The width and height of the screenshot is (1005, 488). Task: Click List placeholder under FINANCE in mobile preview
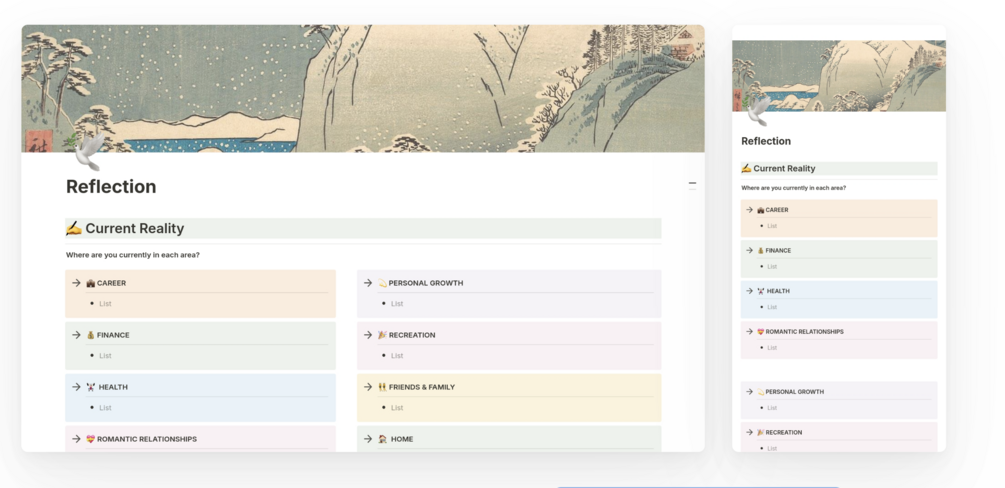click(772, 266)
